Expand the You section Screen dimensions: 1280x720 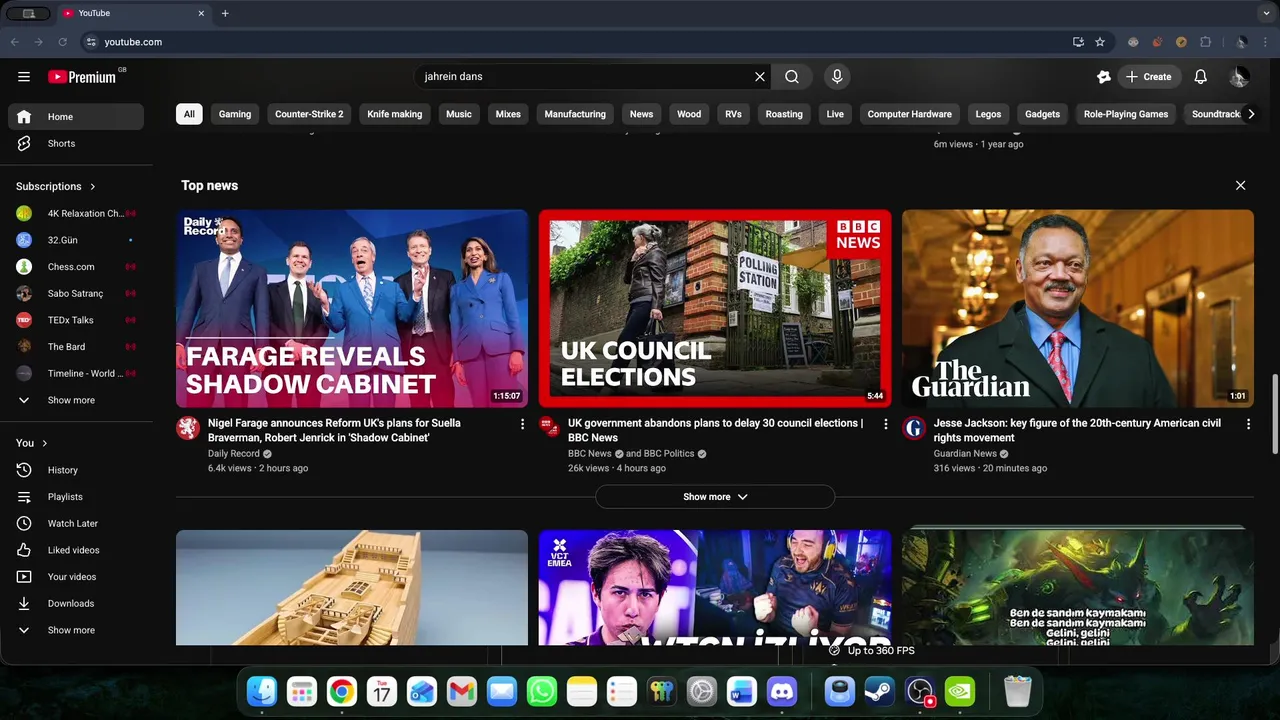[x=32, y=443]
